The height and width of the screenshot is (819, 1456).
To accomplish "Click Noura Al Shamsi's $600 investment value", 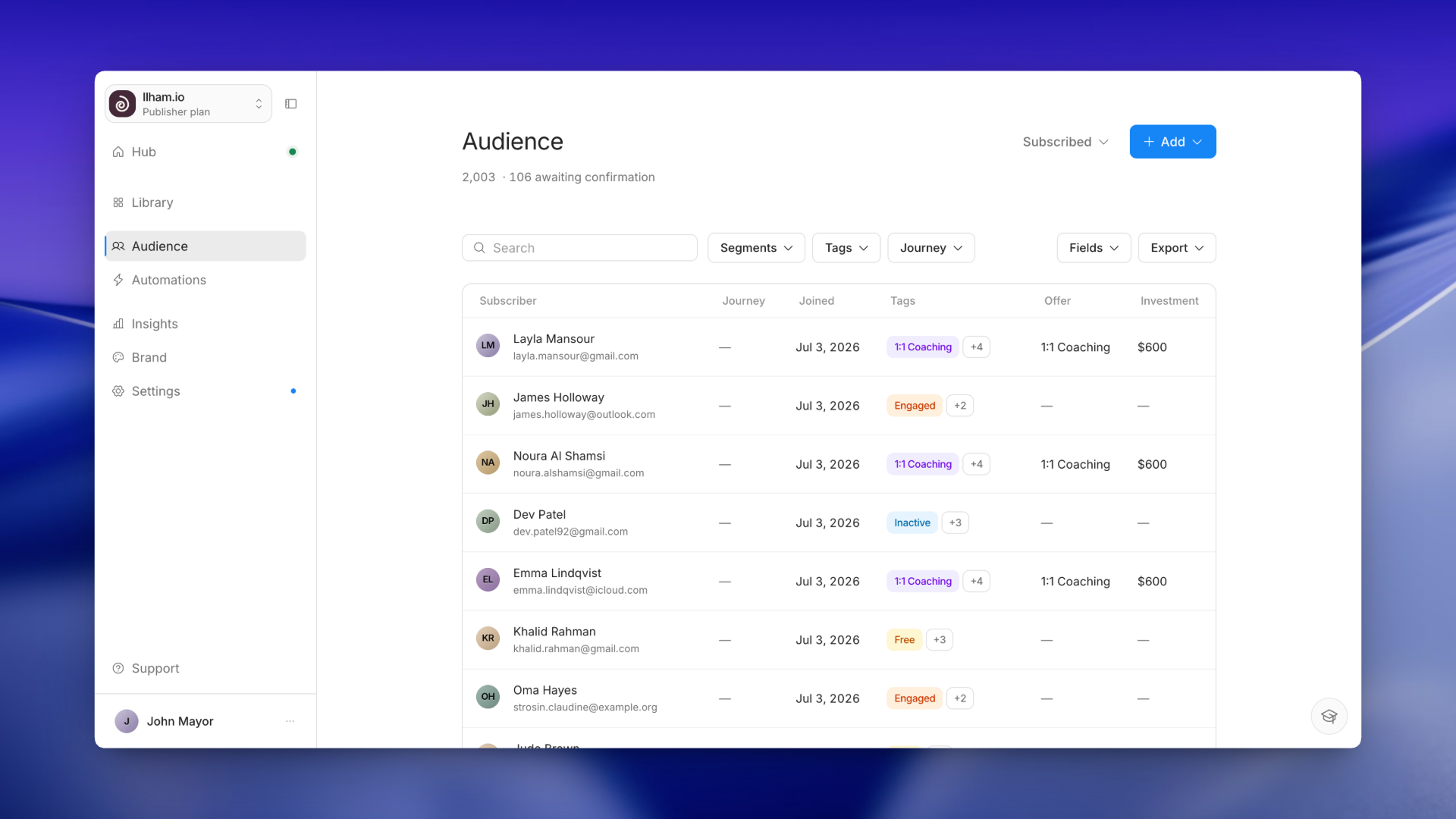I will pyautogui.click(x=1152, y=464).
